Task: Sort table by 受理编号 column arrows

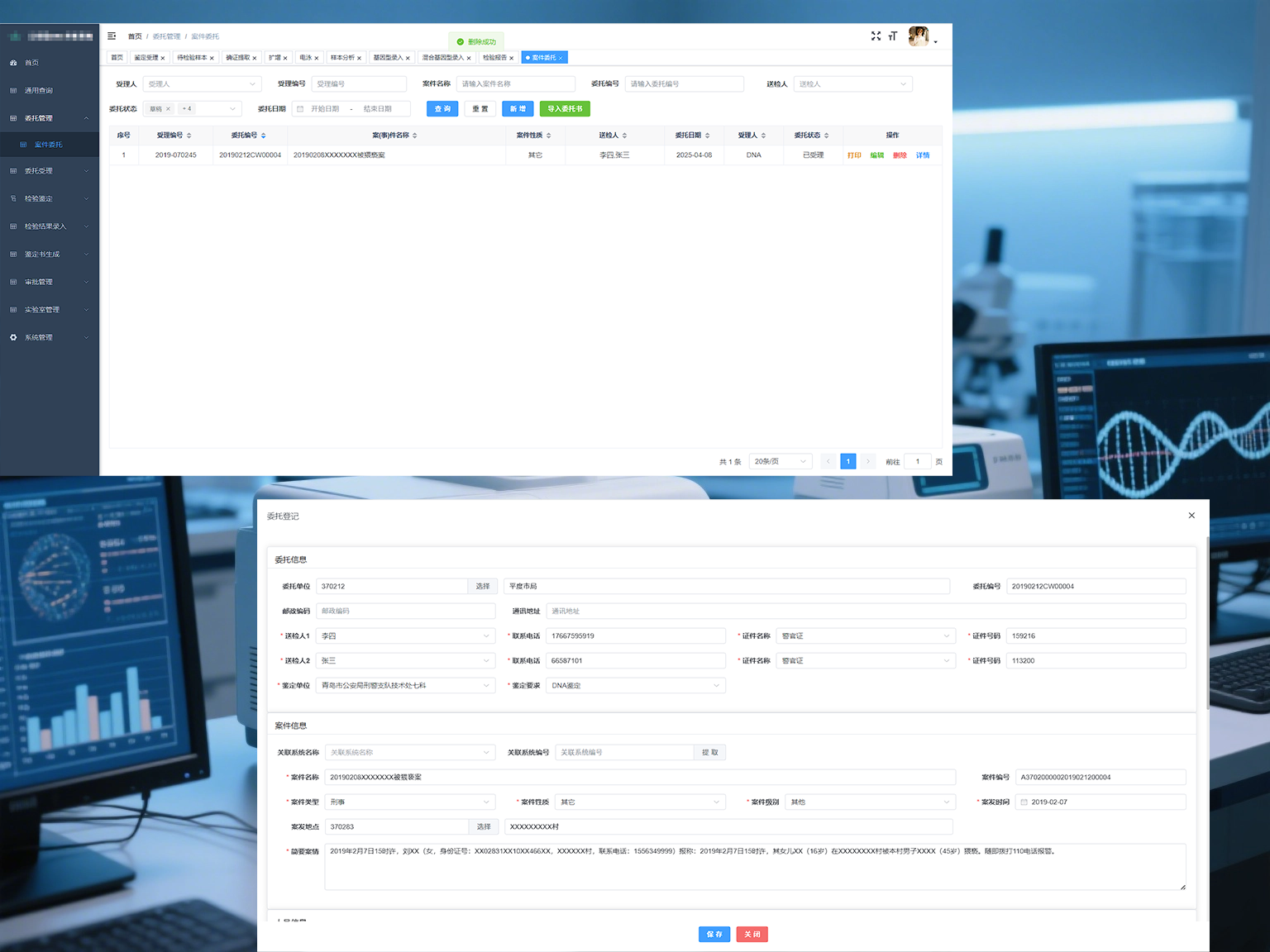Action: click(x=189, y=136)
